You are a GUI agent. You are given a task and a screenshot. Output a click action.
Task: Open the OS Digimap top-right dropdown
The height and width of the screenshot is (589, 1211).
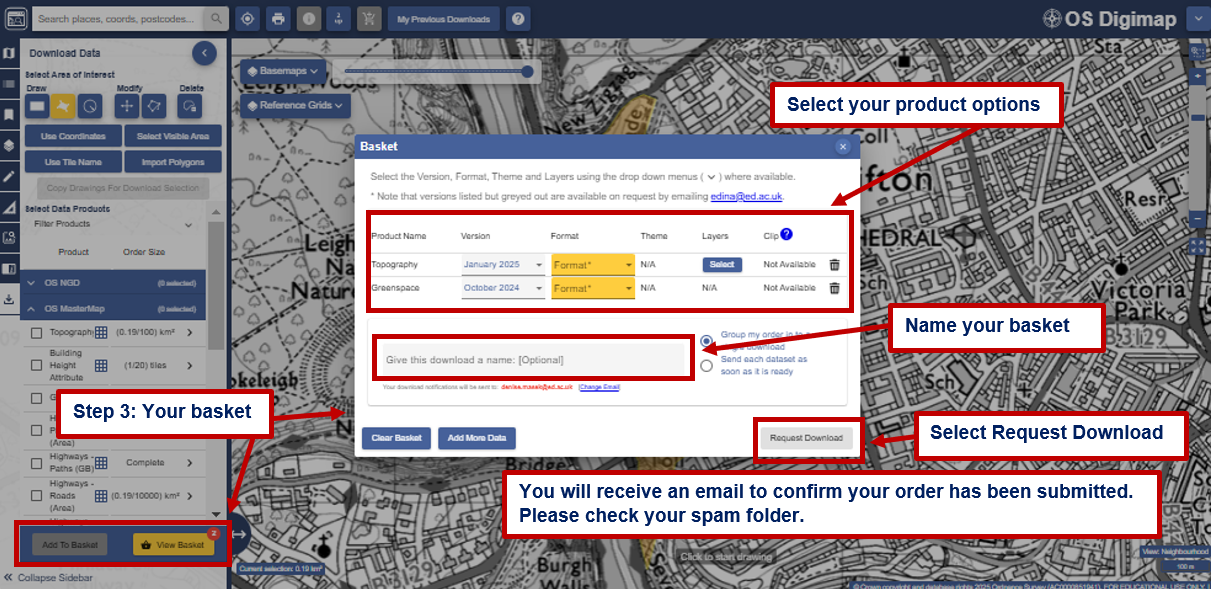point(1198,18)
